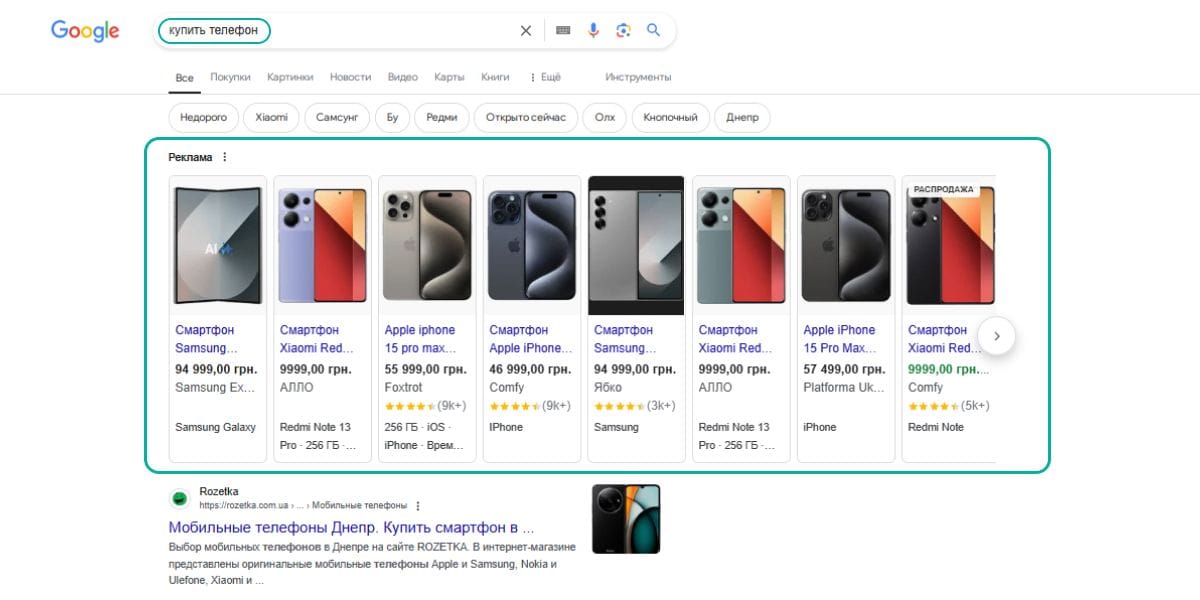Click the star rating (5k+) on Comfy Redmi ad
This screenshot has width=1200, height=600.
pyautogui.click(x=948, y=406)
